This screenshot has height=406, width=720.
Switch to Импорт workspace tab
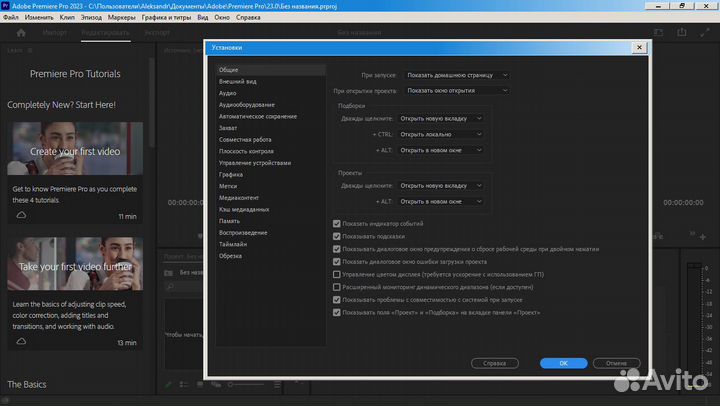(55, 33)
